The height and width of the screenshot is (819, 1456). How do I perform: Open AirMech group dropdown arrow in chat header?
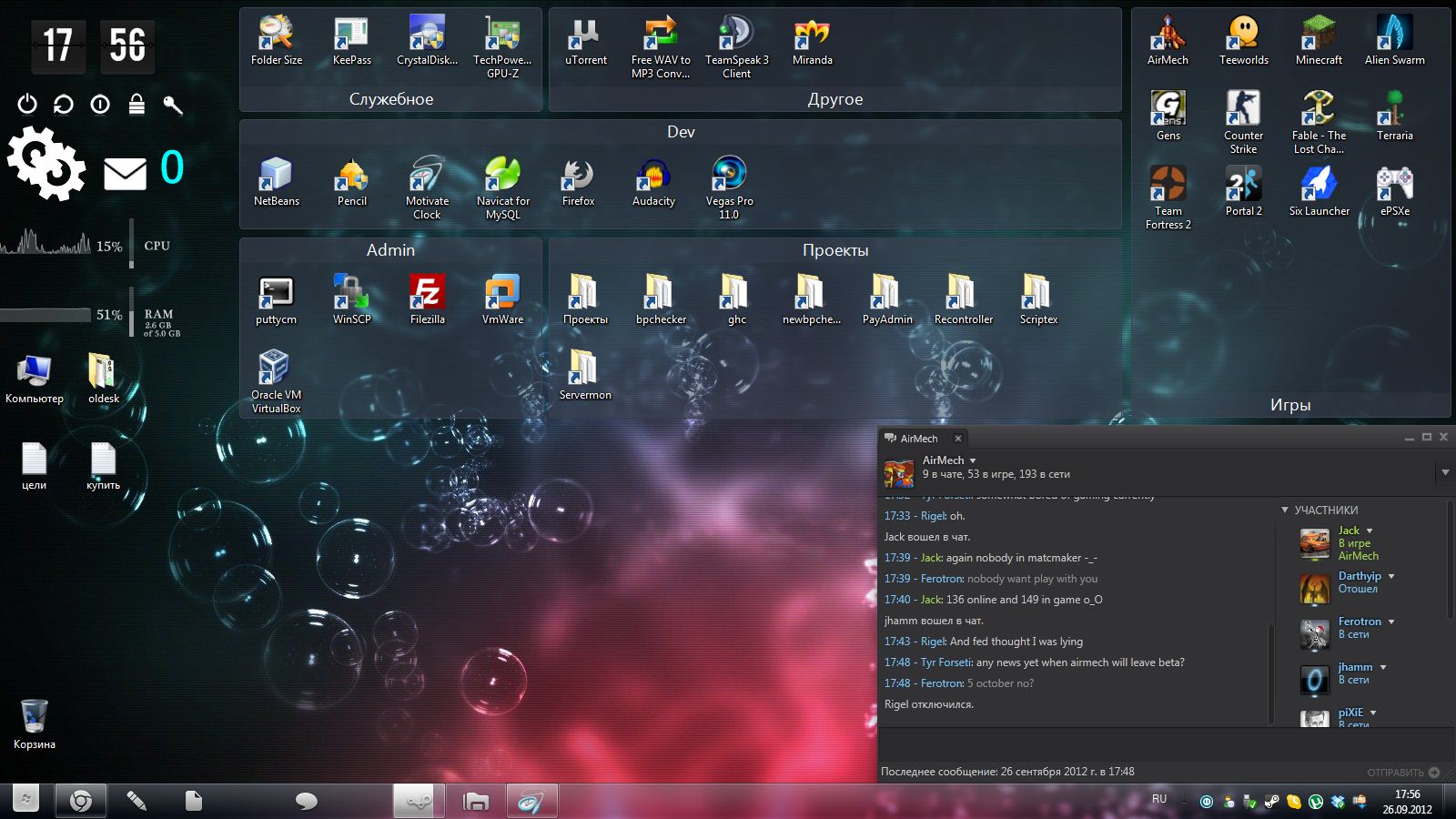click(973, 460)
